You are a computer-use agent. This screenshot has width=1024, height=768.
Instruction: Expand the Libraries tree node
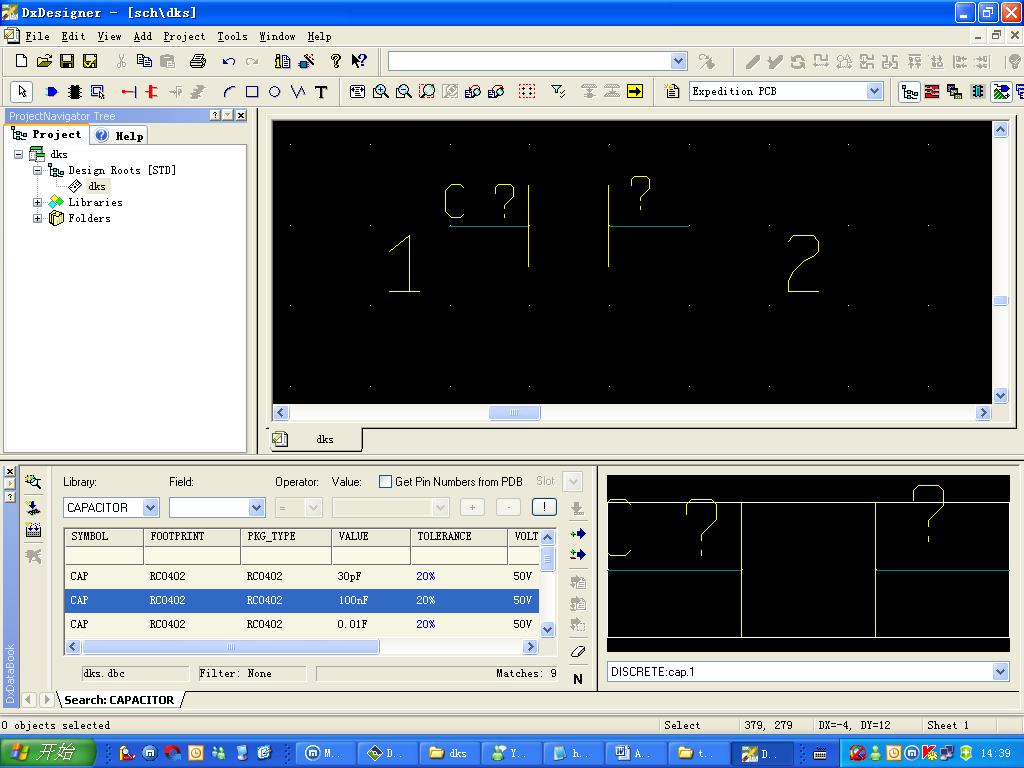pyautogui.click(x=38, y=202)
